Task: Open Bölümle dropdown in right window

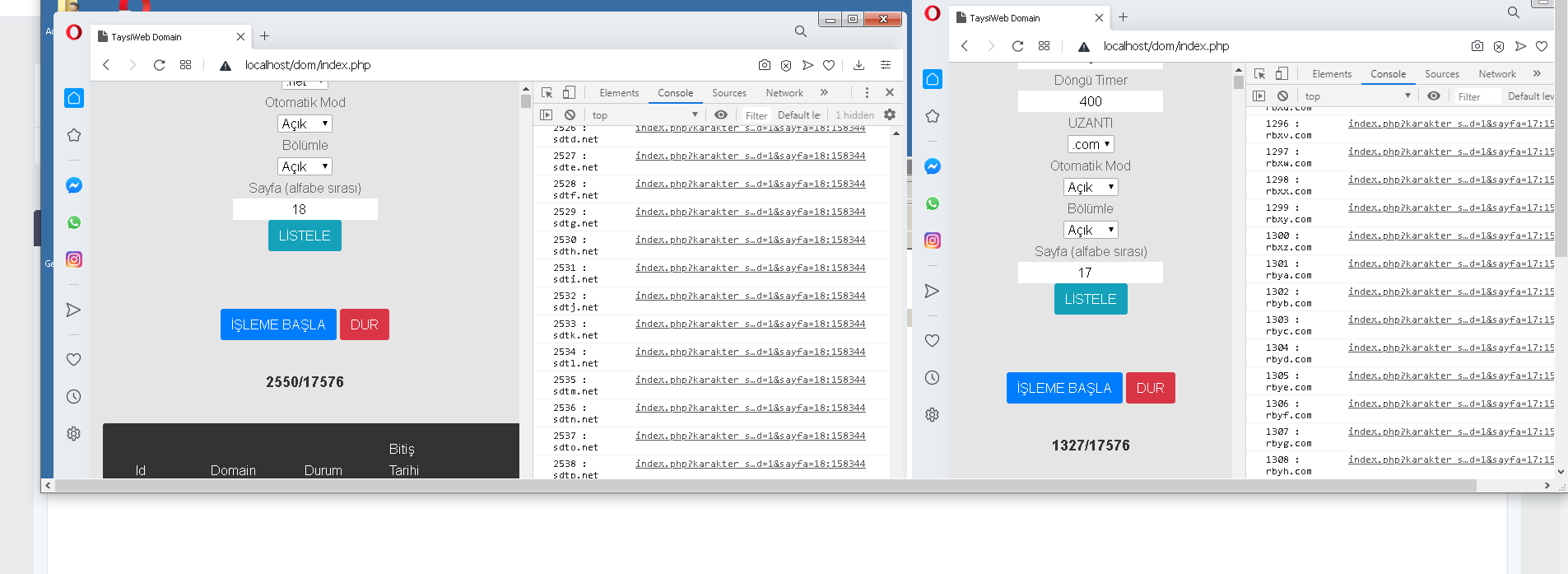Action: pyautogui.click(x=1091, y=230)
